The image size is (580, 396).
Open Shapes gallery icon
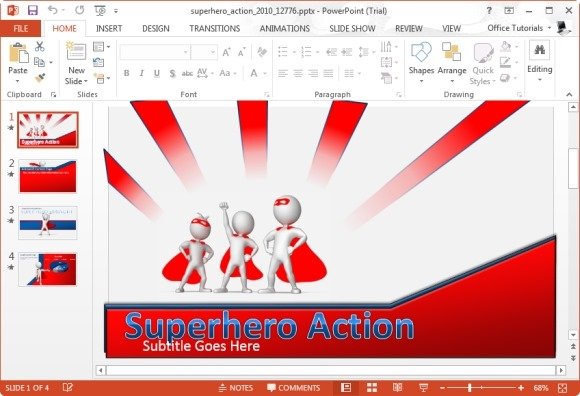click(x=421, y=52)
